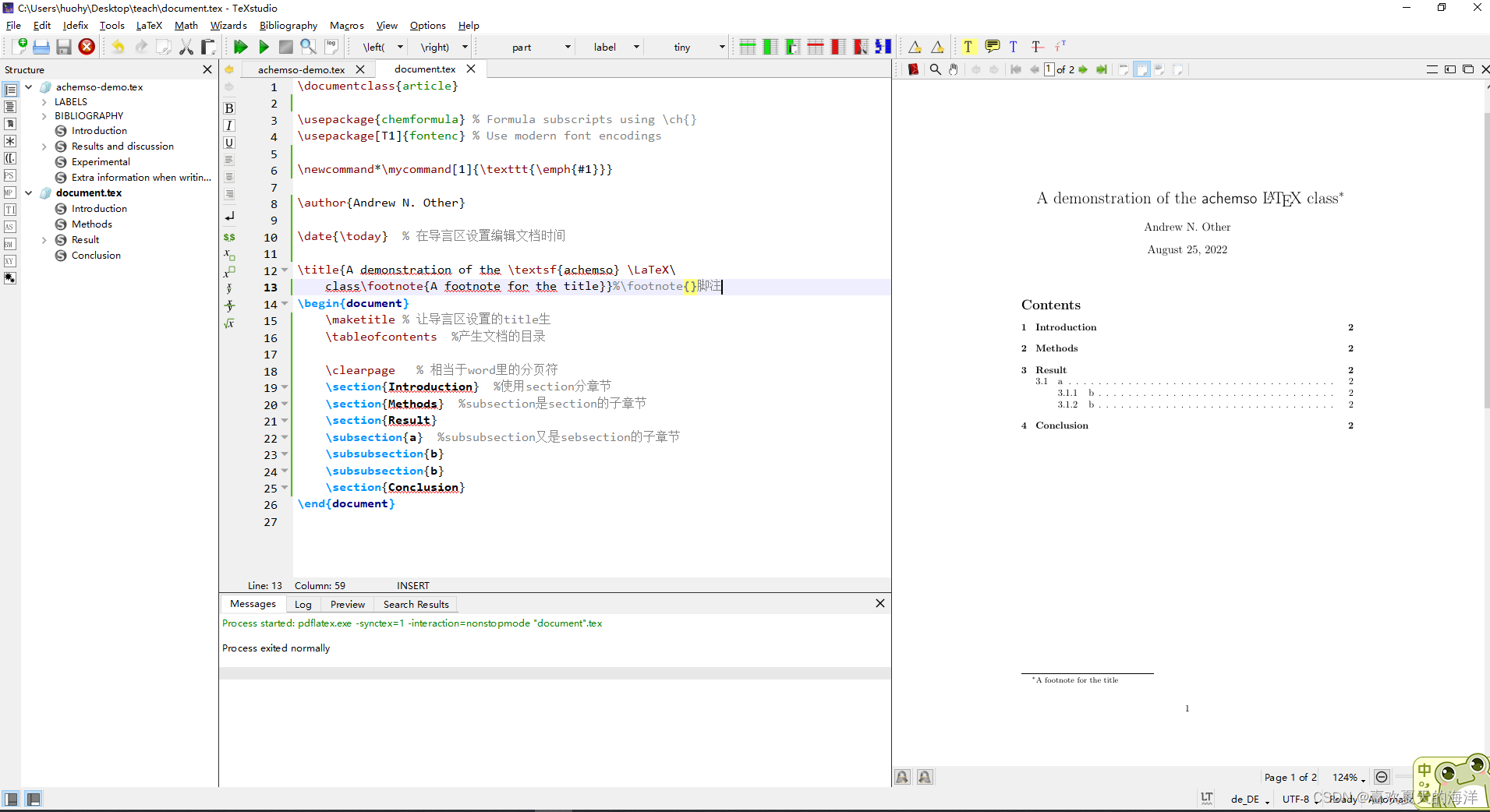Toggle the continuous page view mode button

[x=1141, y=69]
